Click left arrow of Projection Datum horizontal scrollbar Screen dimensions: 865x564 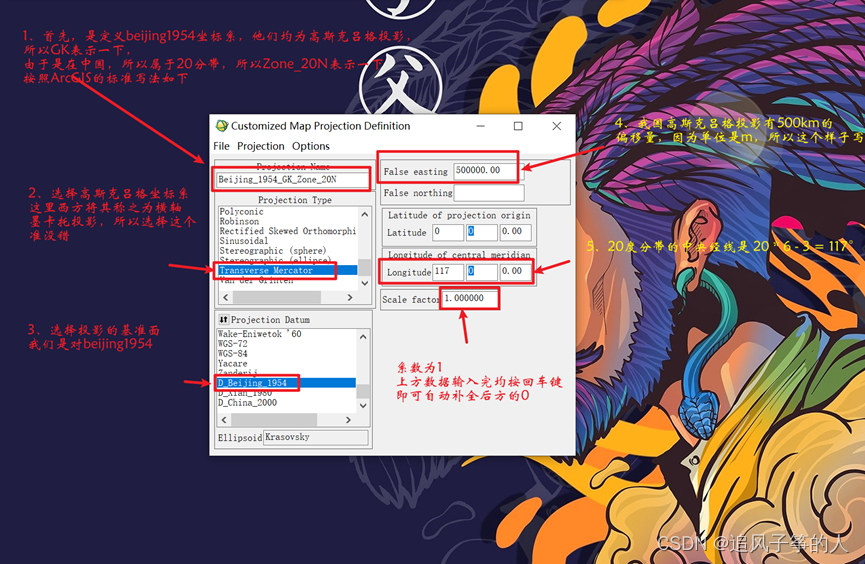[223, 420]
